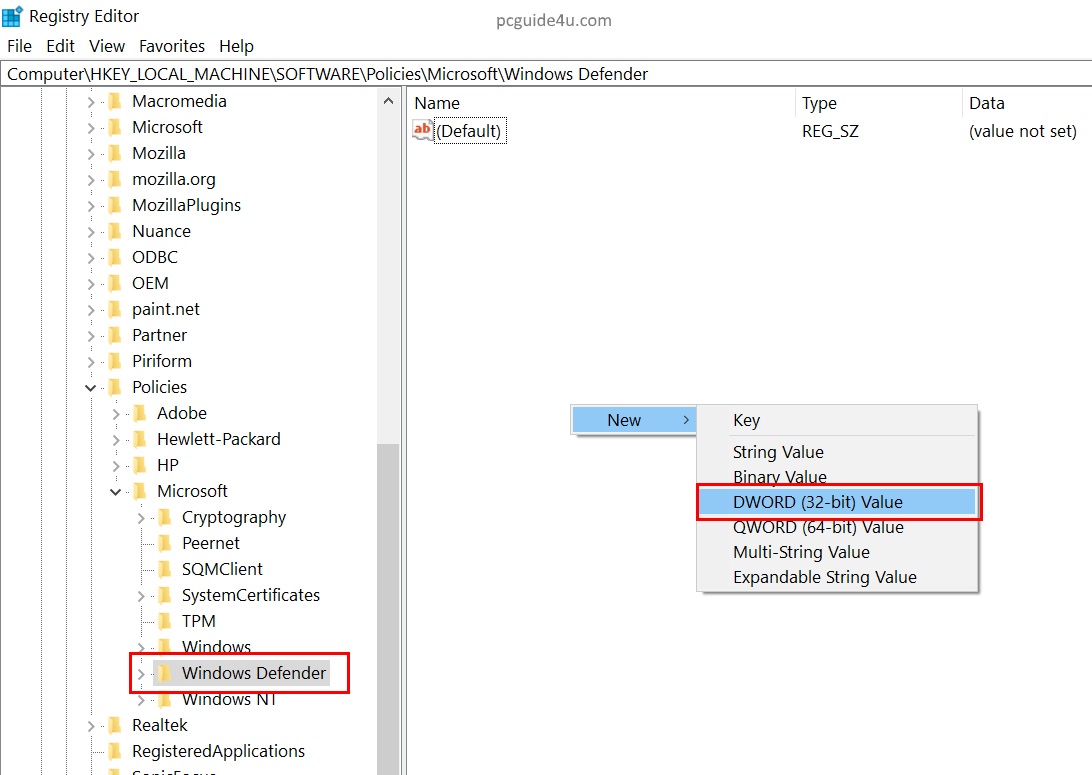Collapse the Policies tree node

coord(91,387)
